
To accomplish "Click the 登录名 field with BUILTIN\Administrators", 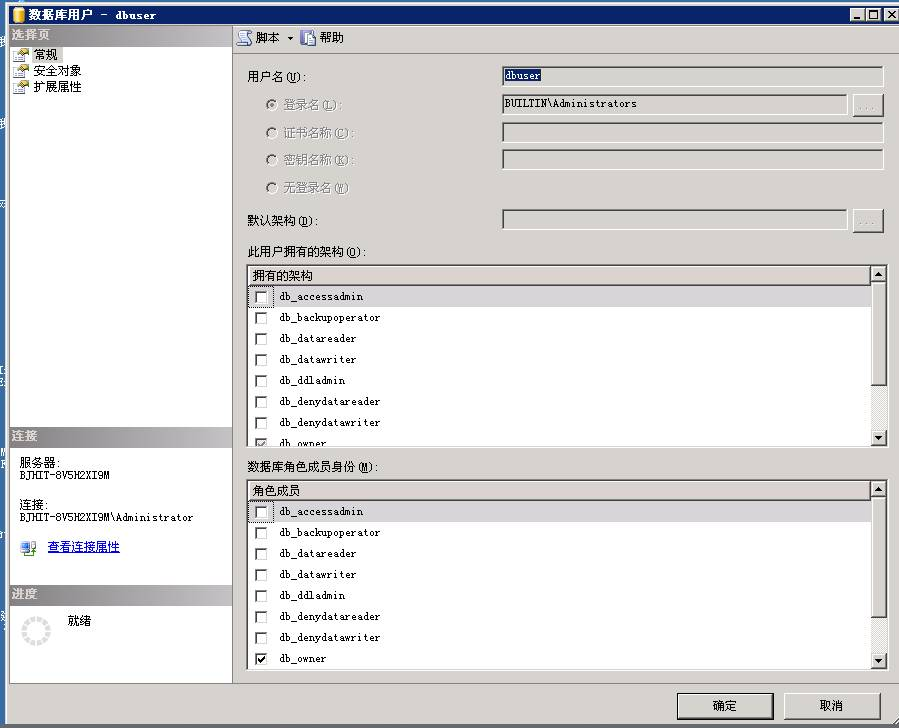I will (674, 104).
